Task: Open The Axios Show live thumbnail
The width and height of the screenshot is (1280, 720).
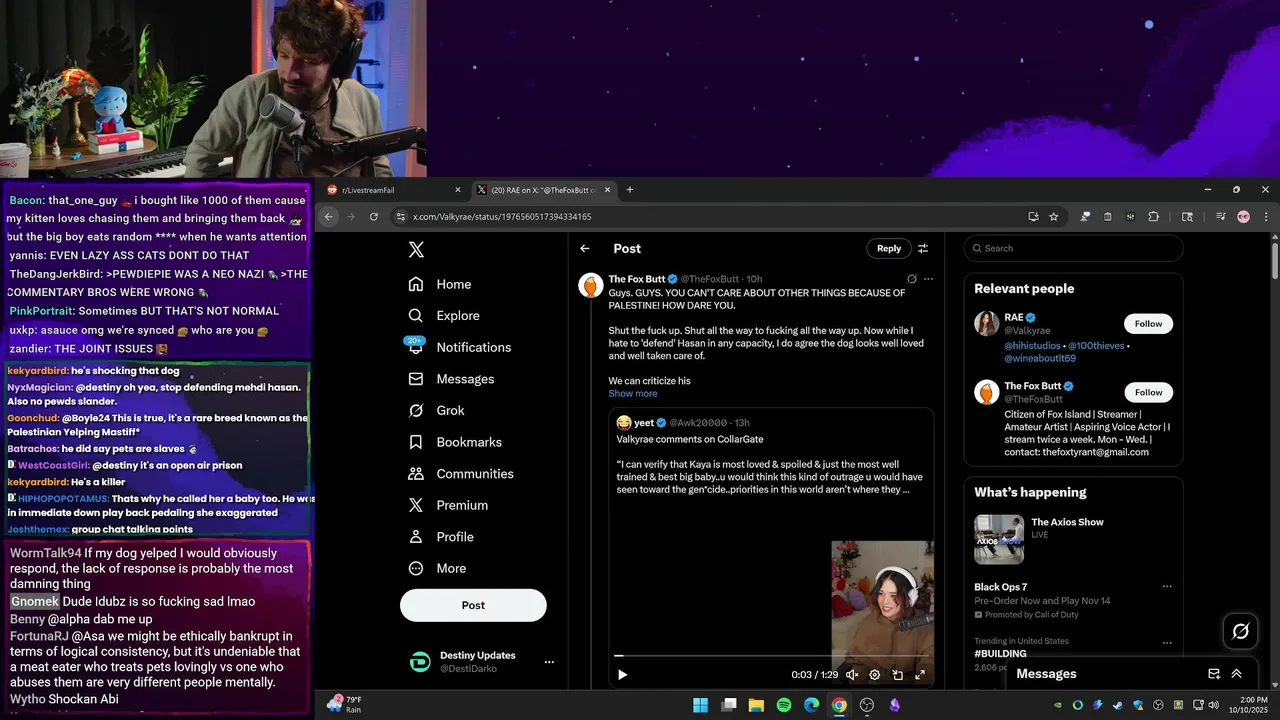Action: 999,539
